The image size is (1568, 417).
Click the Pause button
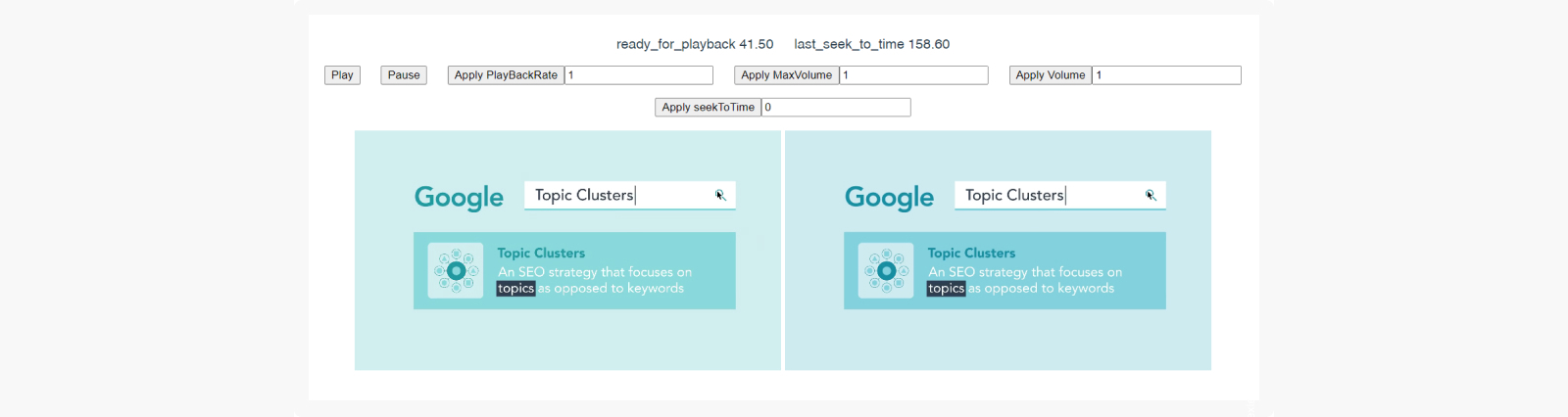tap(404, 75)
